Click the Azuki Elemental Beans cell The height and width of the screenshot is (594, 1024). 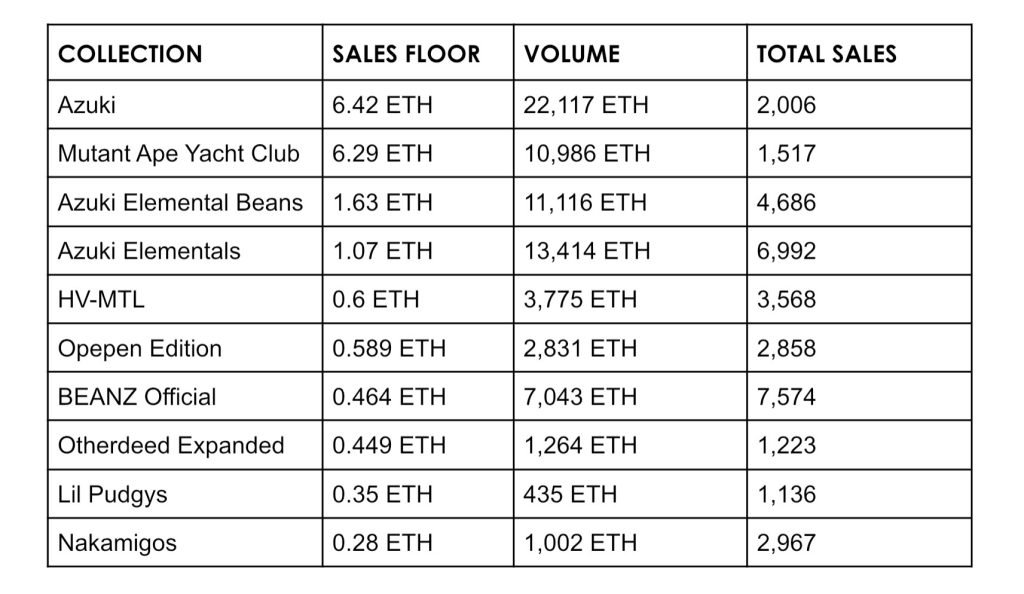[x=180, y=202]
